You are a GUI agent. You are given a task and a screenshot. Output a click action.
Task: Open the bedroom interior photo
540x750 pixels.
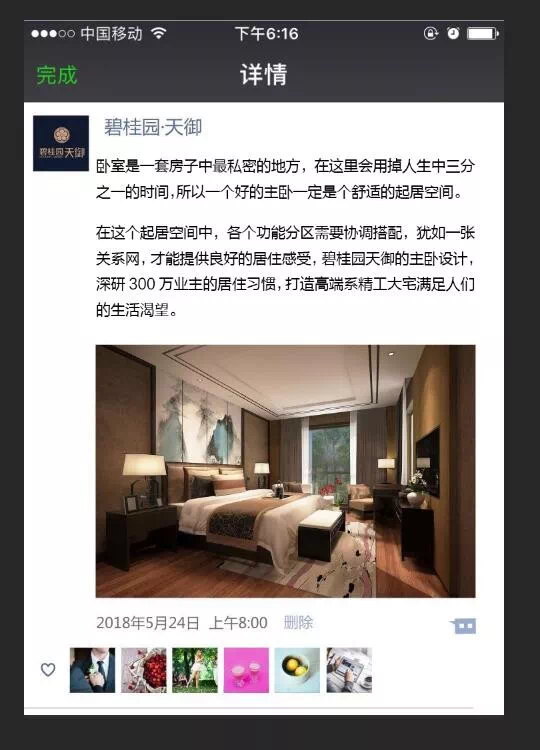click(x=286, y=471)
